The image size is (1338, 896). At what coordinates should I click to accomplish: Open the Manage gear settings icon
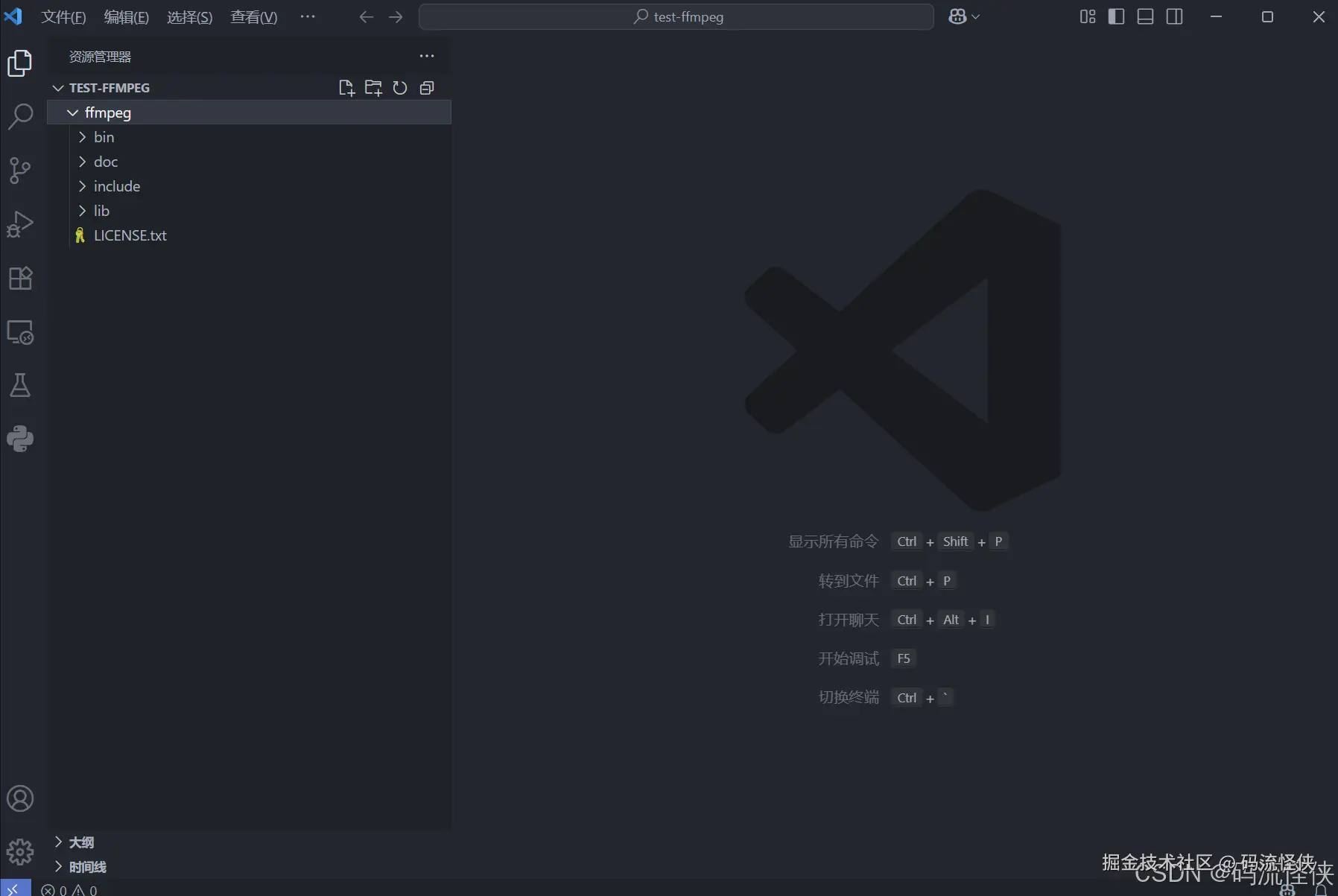tap(20, 852)
